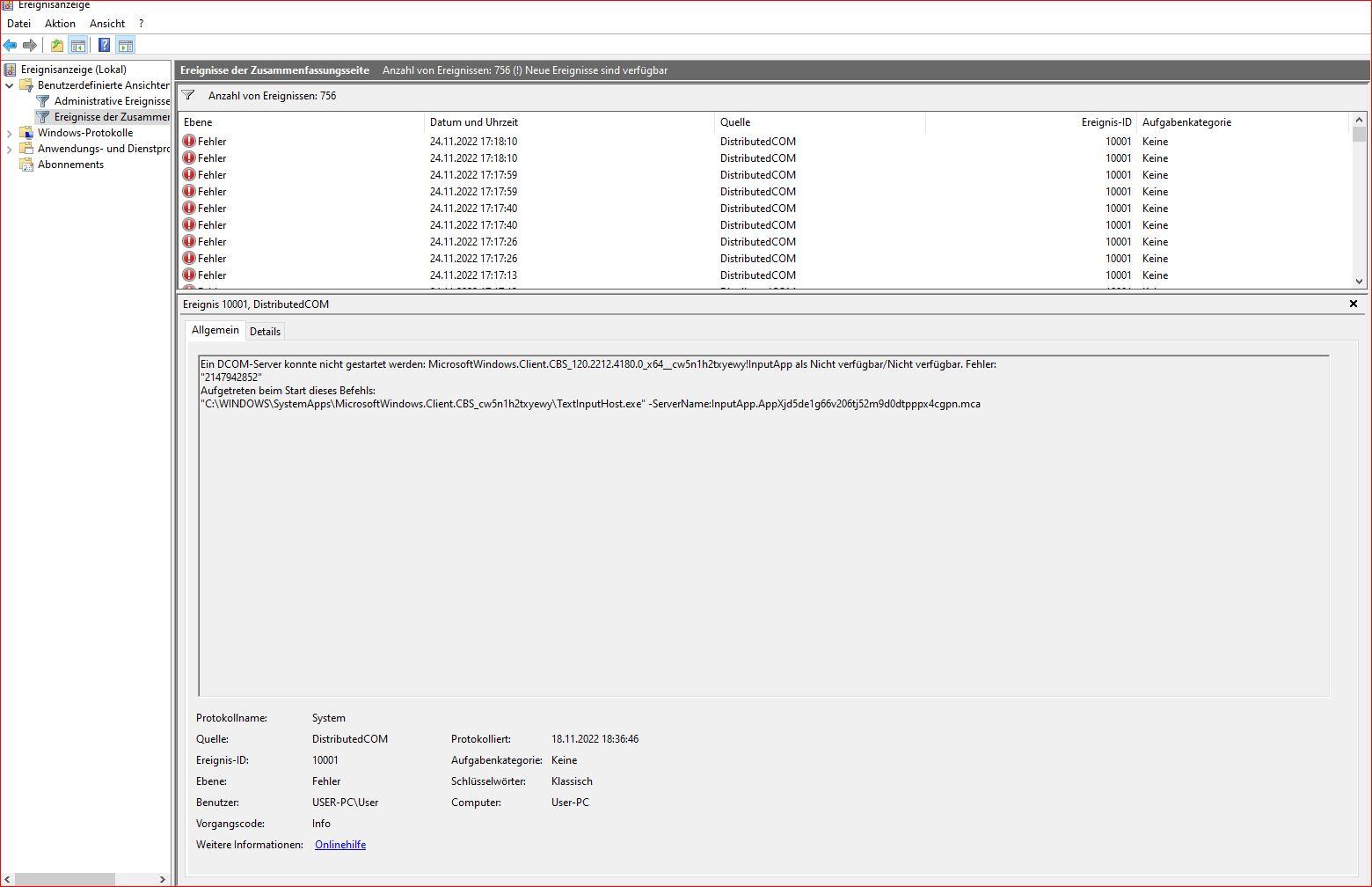Image resolution: width=1372 pixels, height=887 pixels.
Task: Click the folder up-level toolbar icon
Action: (x=57, y=45)
